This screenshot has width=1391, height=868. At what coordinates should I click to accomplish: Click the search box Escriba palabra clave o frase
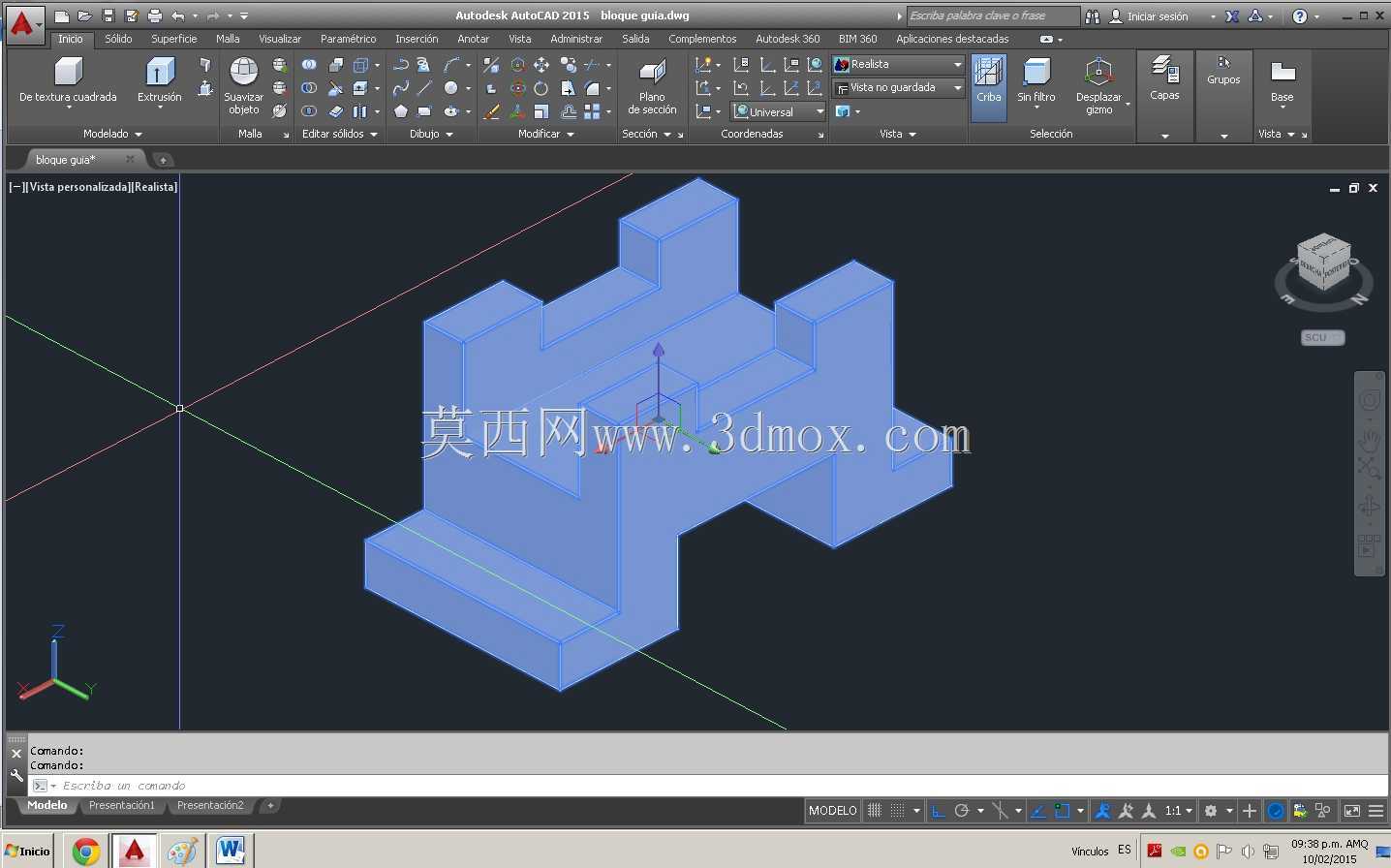994,15
